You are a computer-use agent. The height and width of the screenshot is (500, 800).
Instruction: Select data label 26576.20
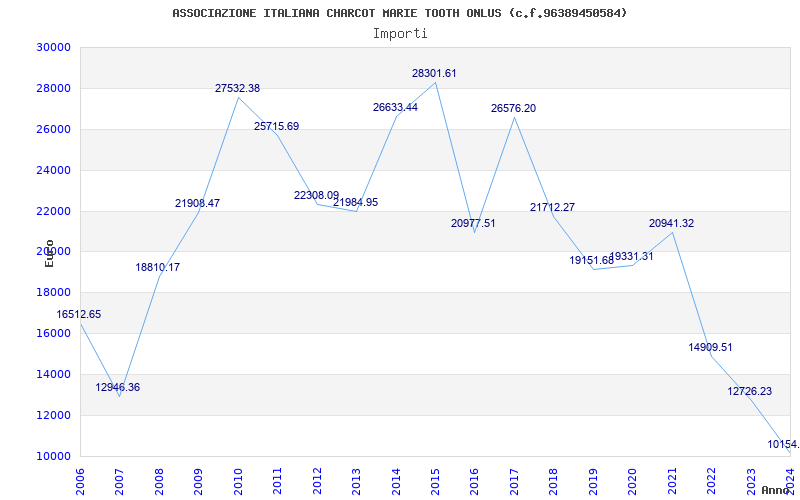coord(513,108)
